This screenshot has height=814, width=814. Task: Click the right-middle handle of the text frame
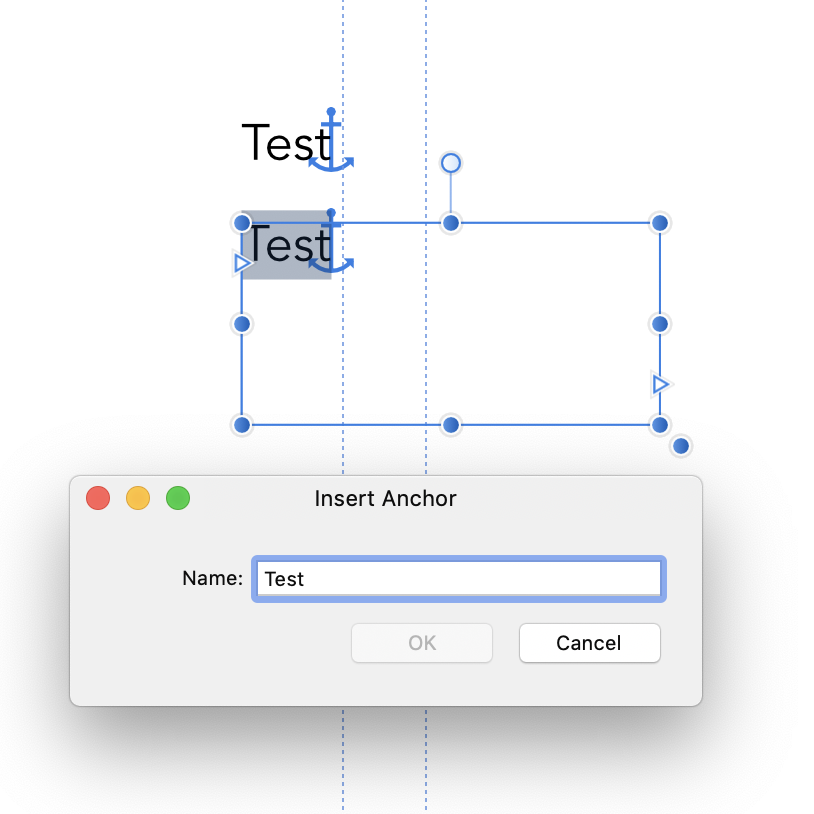coord(660,324)
